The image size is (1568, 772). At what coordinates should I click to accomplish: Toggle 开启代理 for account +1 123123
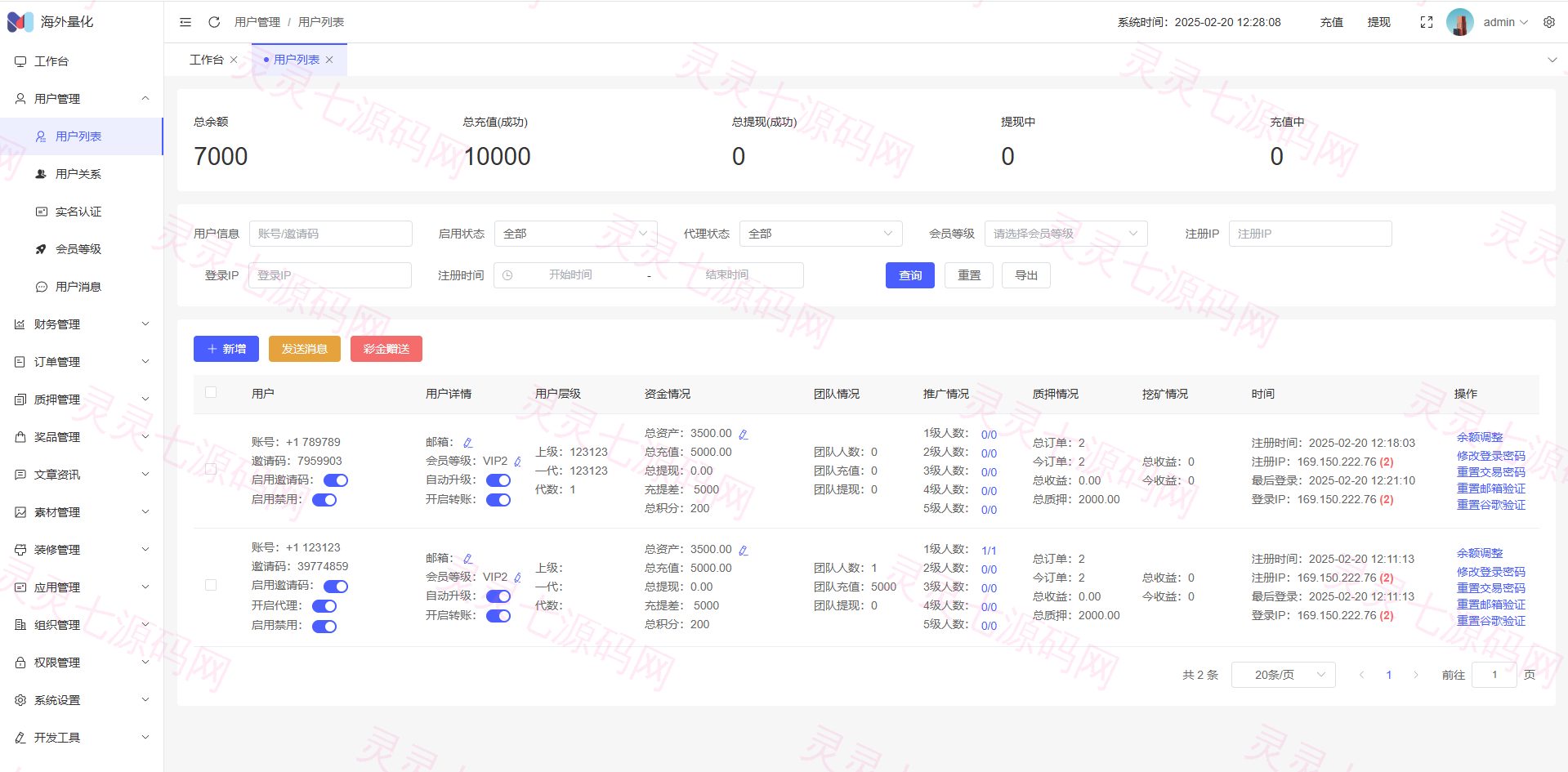pyautogui.click(x=324, y=606)
